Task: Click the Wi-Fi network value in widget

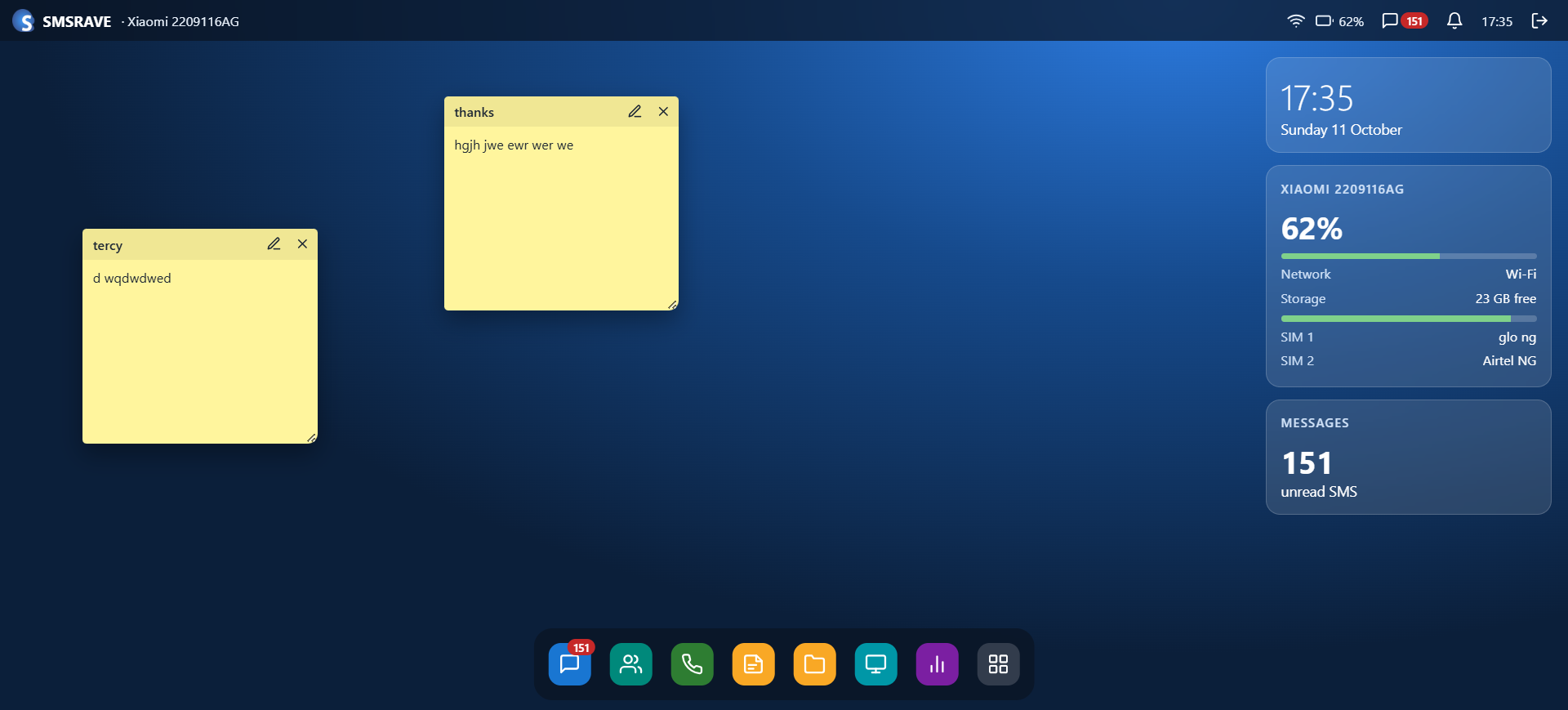Action: [x=1521, y=275]
